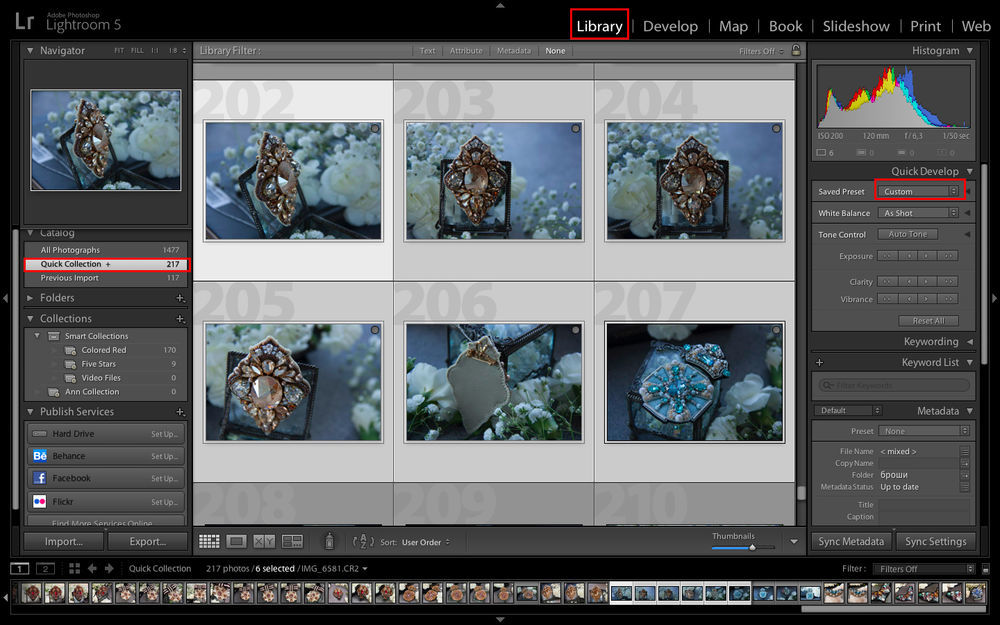The width and height of the screenshot is (1000, 625).
Task: Toggle Quick Collection marker on photo 203
Action: 576,129
